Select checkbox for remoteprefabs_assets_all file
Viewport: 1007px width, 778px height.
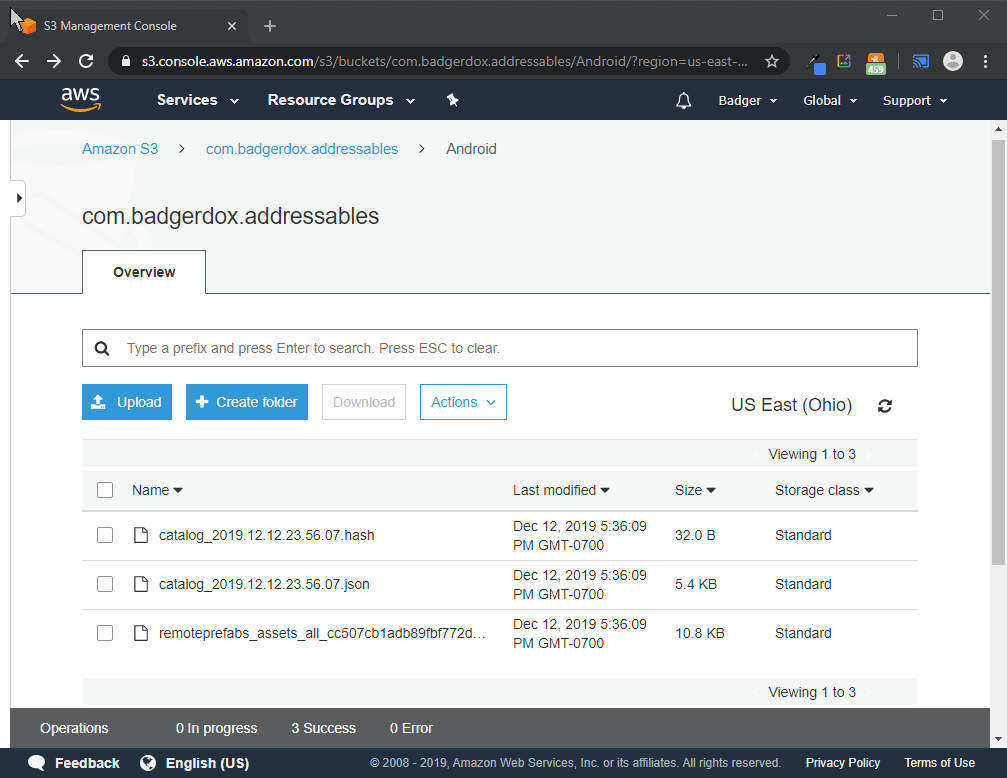coord(105,633)
